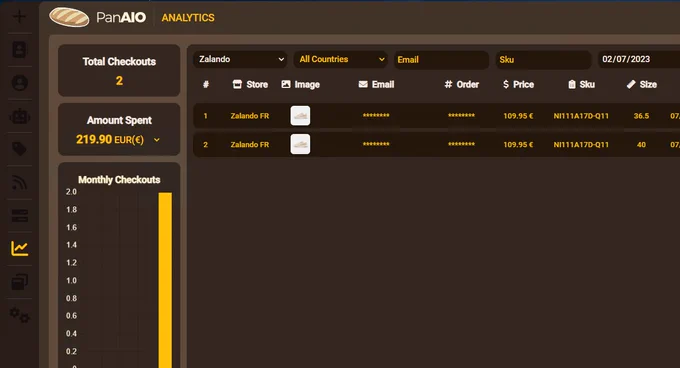Click SKU NI111A17D-Q11 in row 2

[581, 144]
